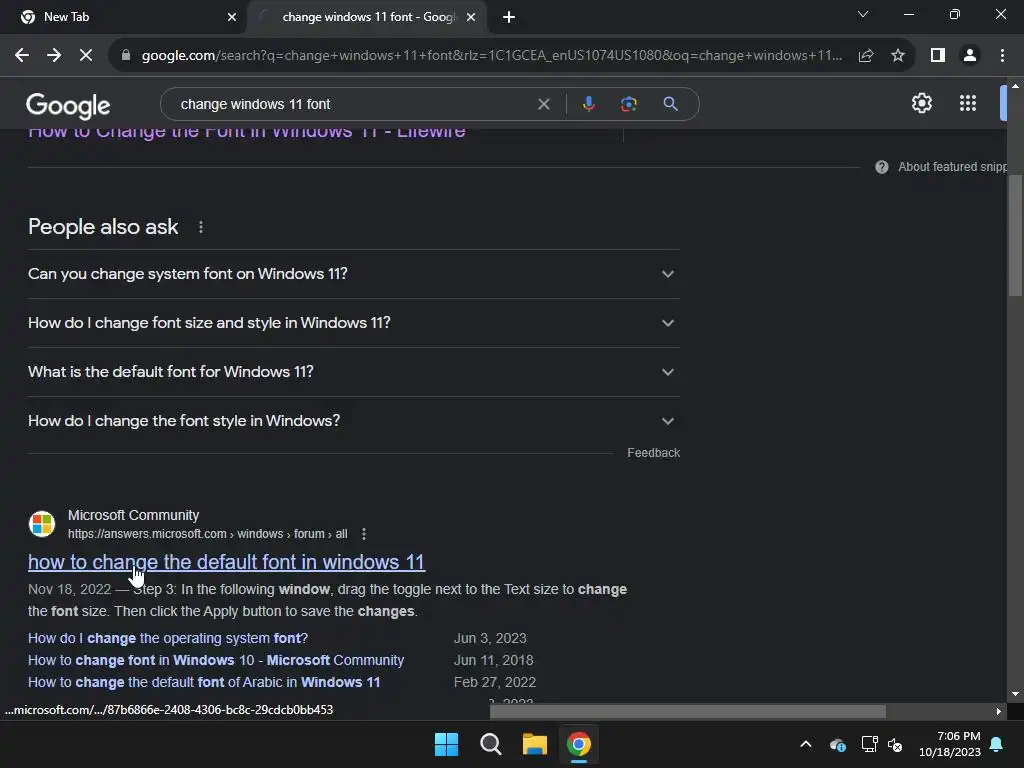This screenshot has height=768, width=1024.
Task: Open 'How do I change the operating system font?'
Action: pos(168,638)
